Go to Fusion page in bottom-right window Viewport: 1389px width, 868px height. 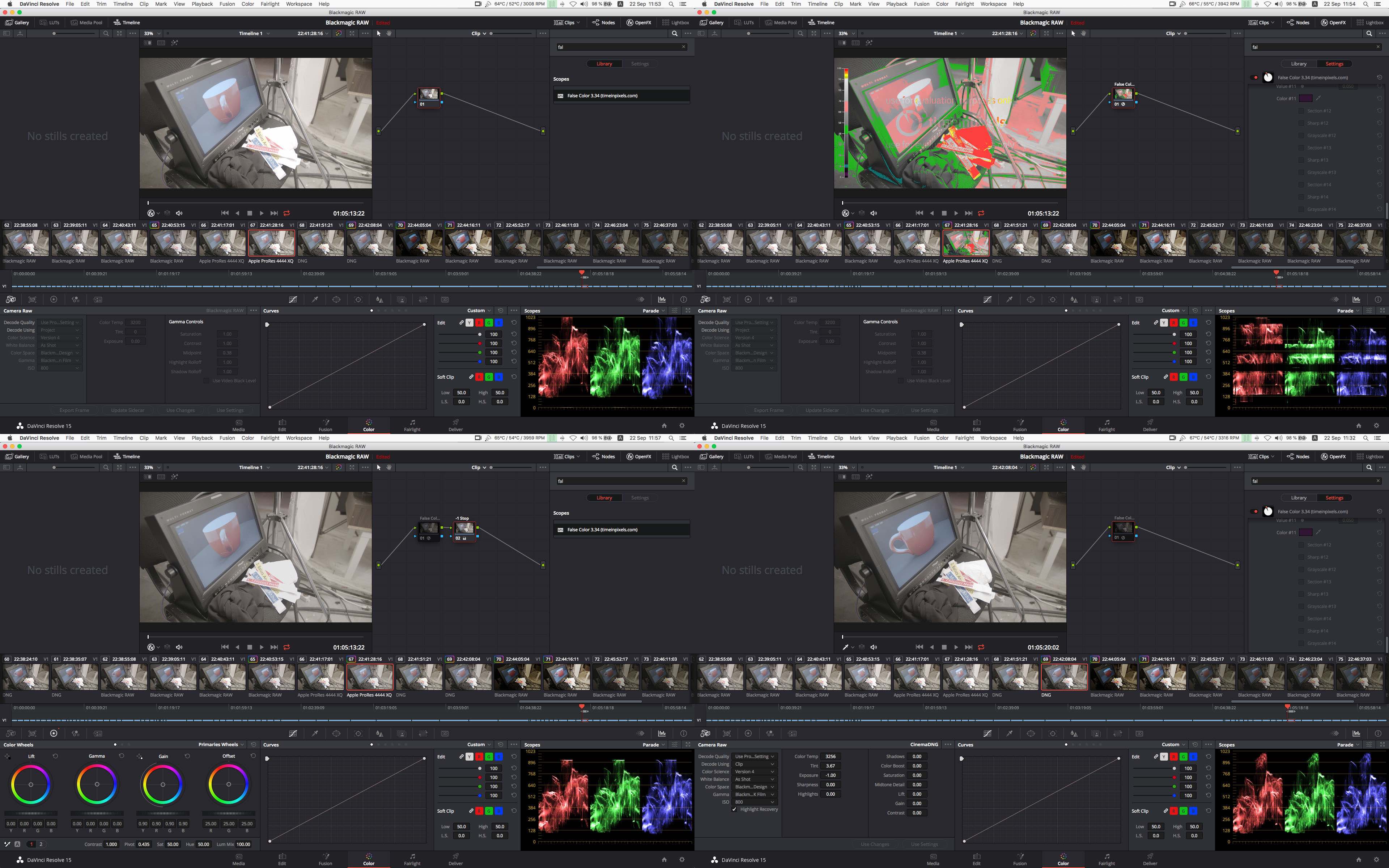1020,859
